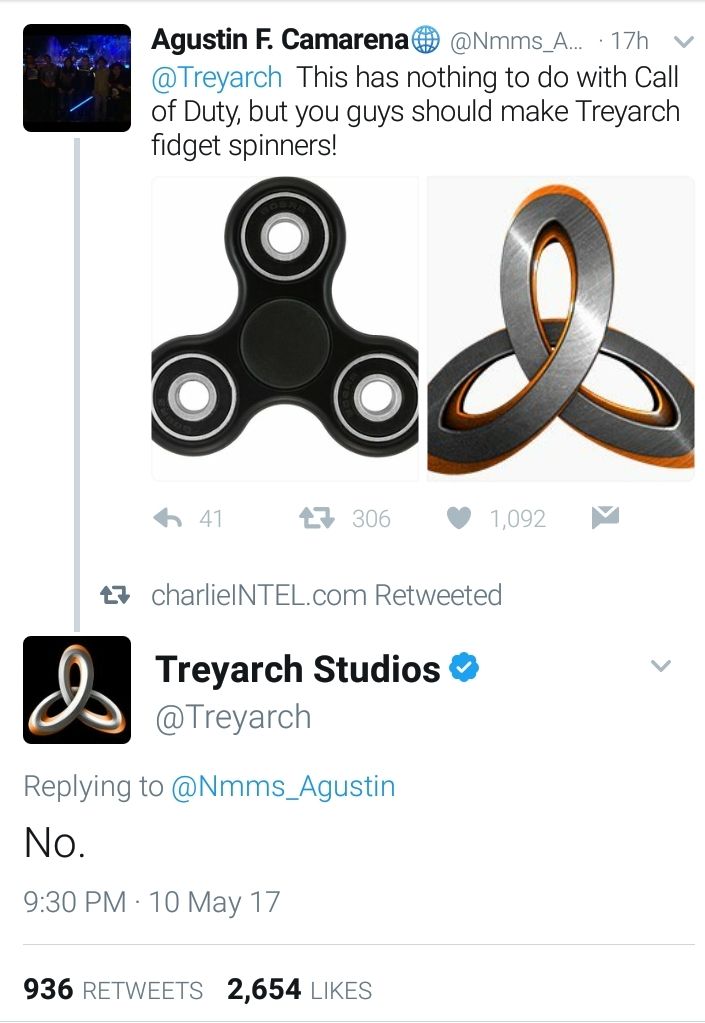
Task: View the Treyarch logo image
Action: coord(560,329)
